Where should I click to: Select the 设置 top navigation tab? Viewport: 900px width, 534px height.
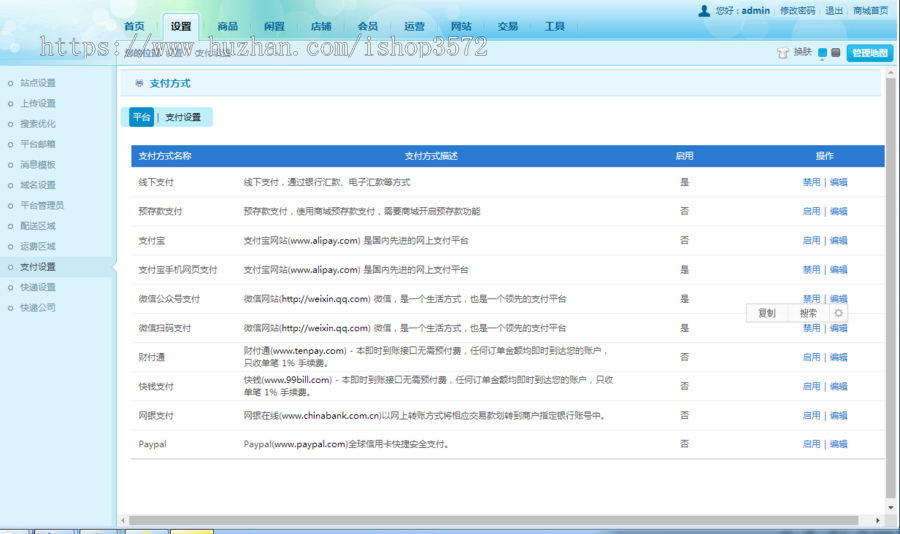(x=181, y=26)
